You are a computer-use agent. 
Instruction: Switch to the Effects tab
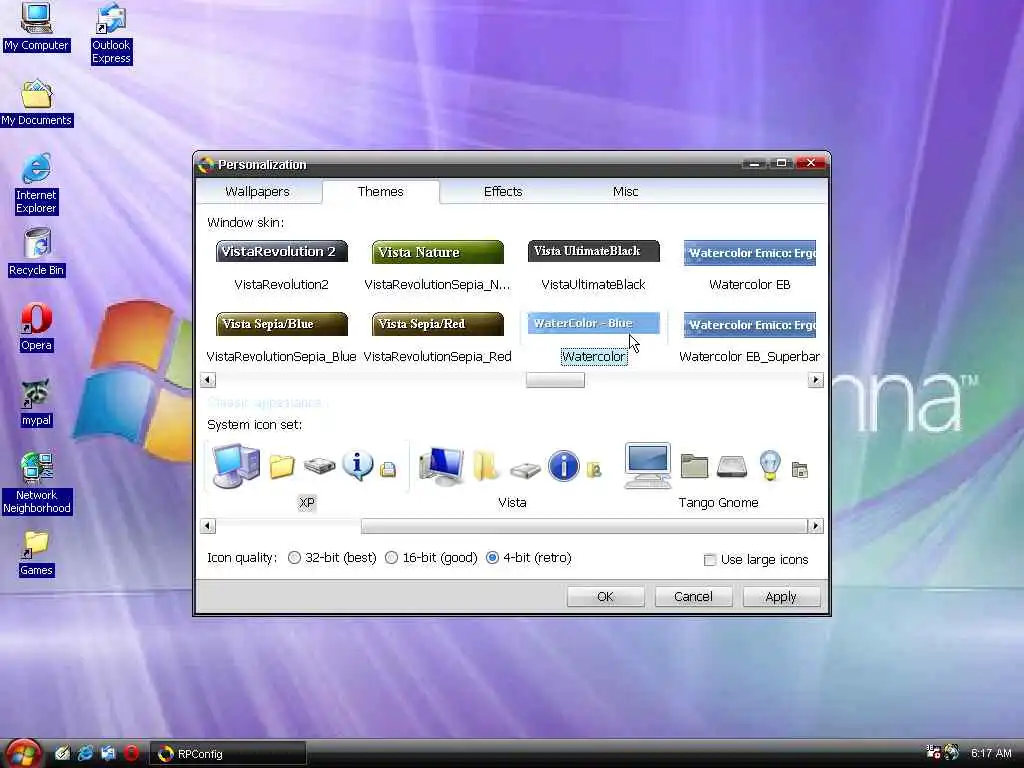click(x=503, y=191)
